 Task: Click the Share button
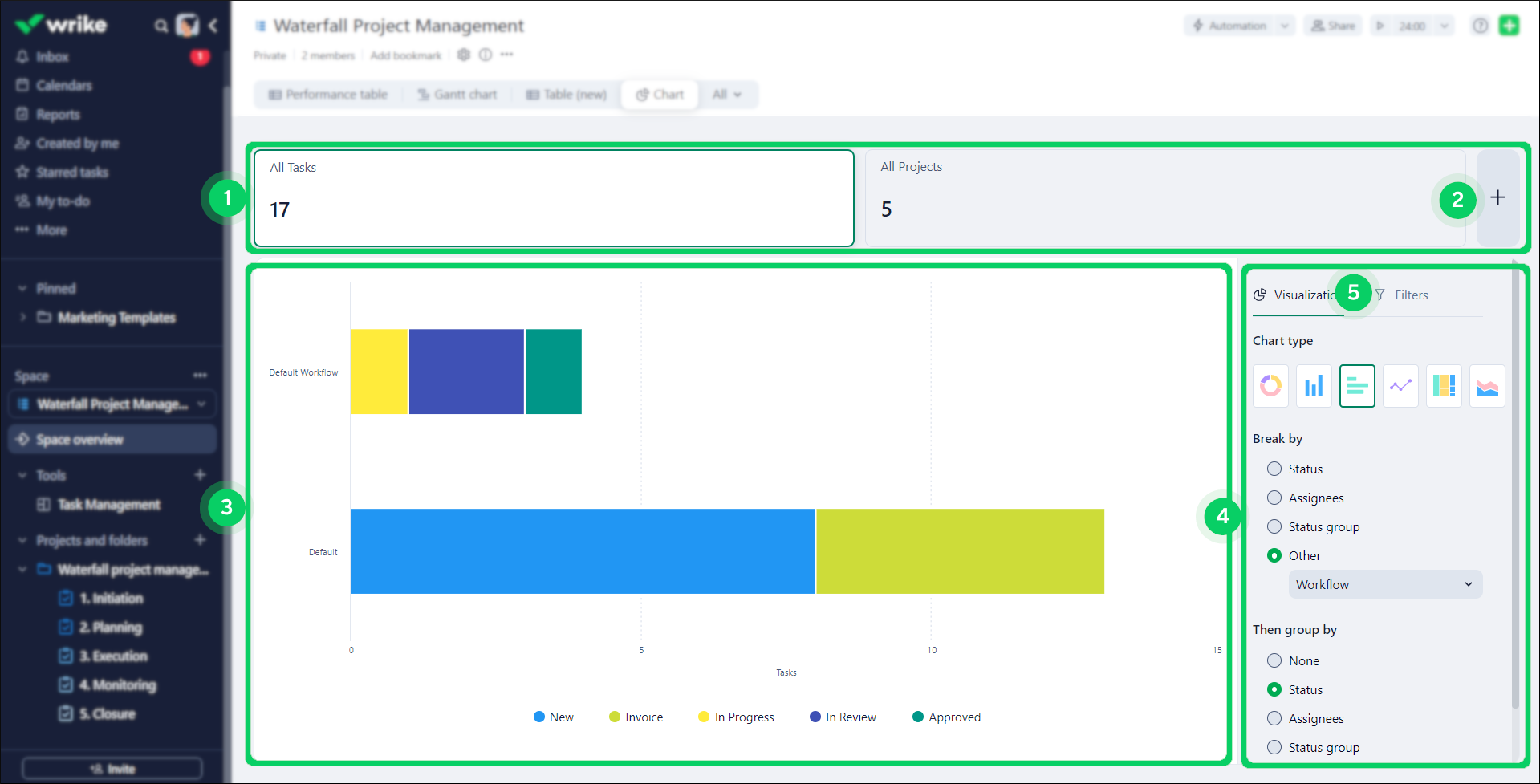point(1332,25)
